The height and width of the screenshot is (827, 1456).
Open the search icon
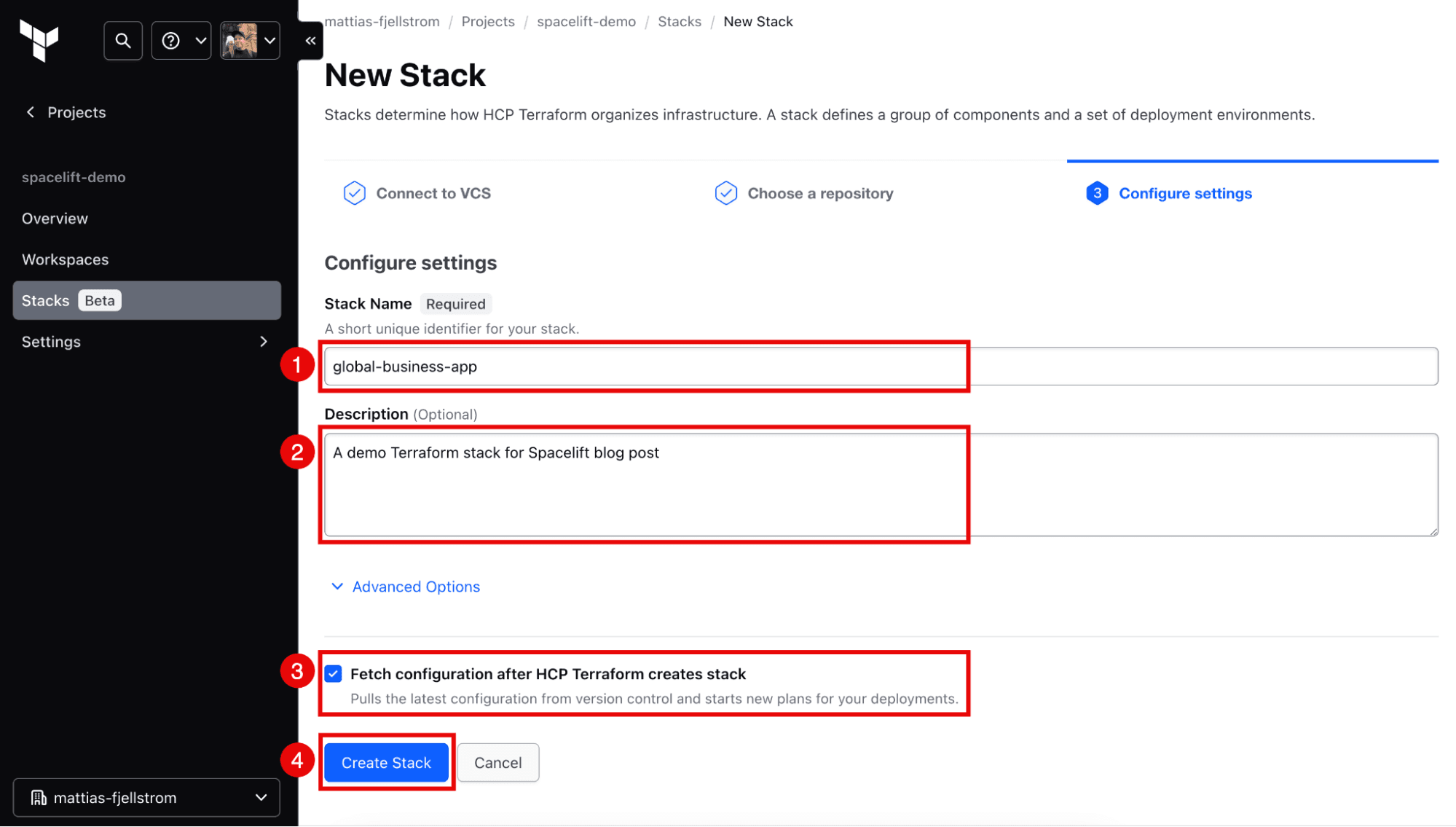(122, 40)
